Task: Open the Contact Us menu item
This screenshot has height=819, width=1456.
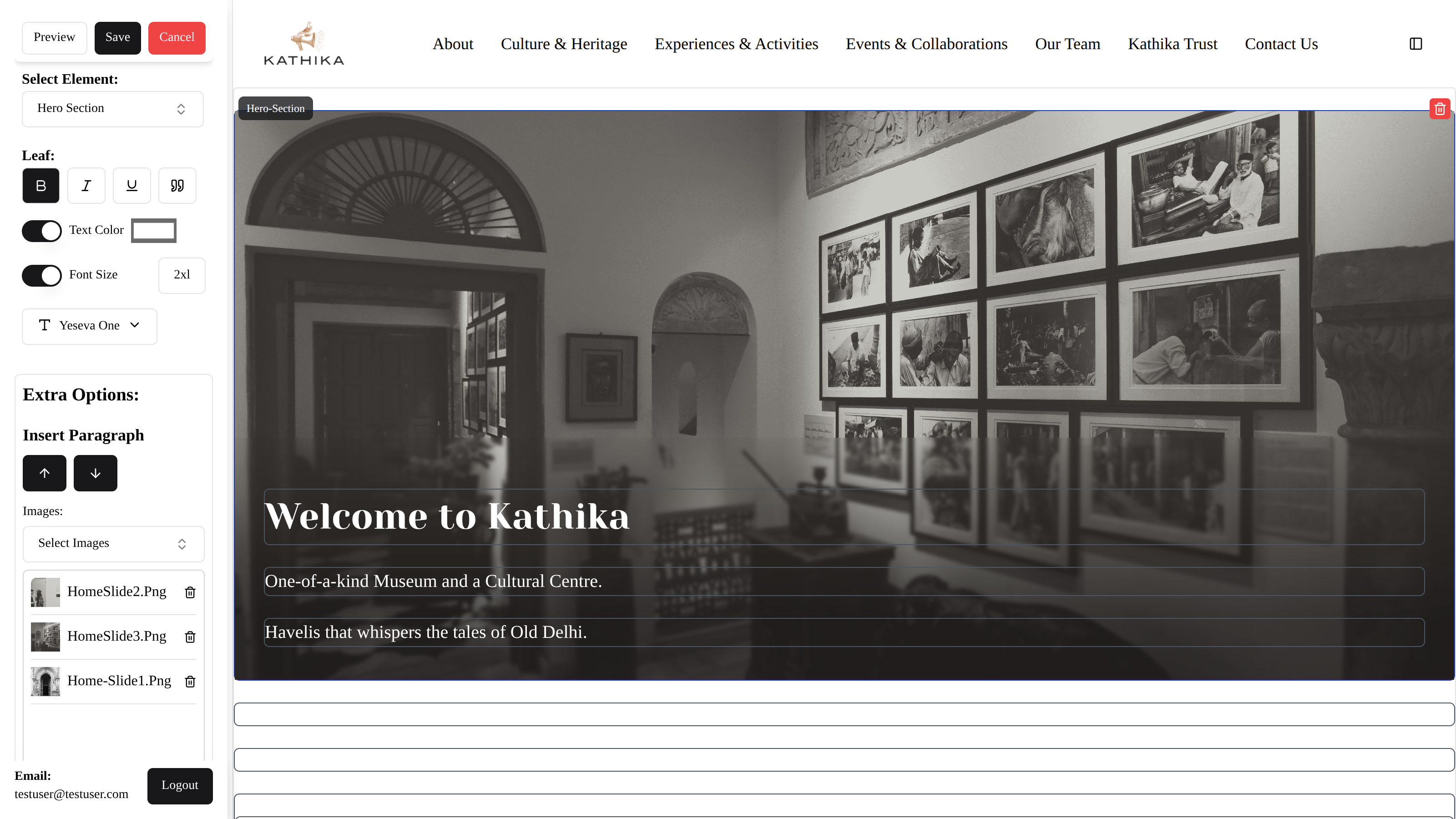Action: (1281, 44)
